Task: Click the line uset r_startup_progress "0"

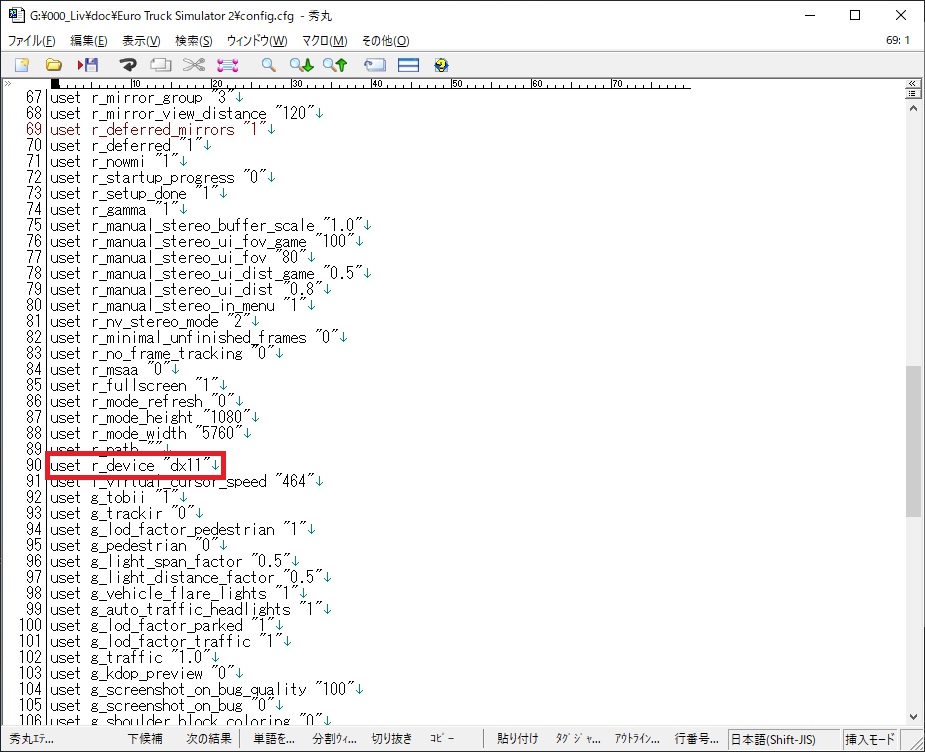Action: tap(162, 177)
